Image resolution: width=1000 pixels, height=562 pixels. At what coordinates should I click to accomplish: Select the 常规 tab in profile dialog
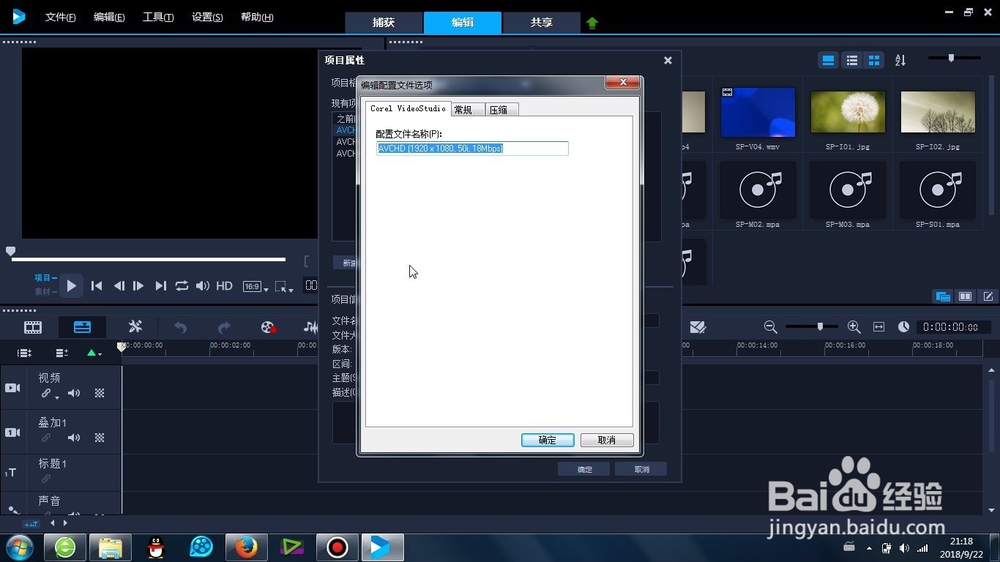(x=467, y=110)
